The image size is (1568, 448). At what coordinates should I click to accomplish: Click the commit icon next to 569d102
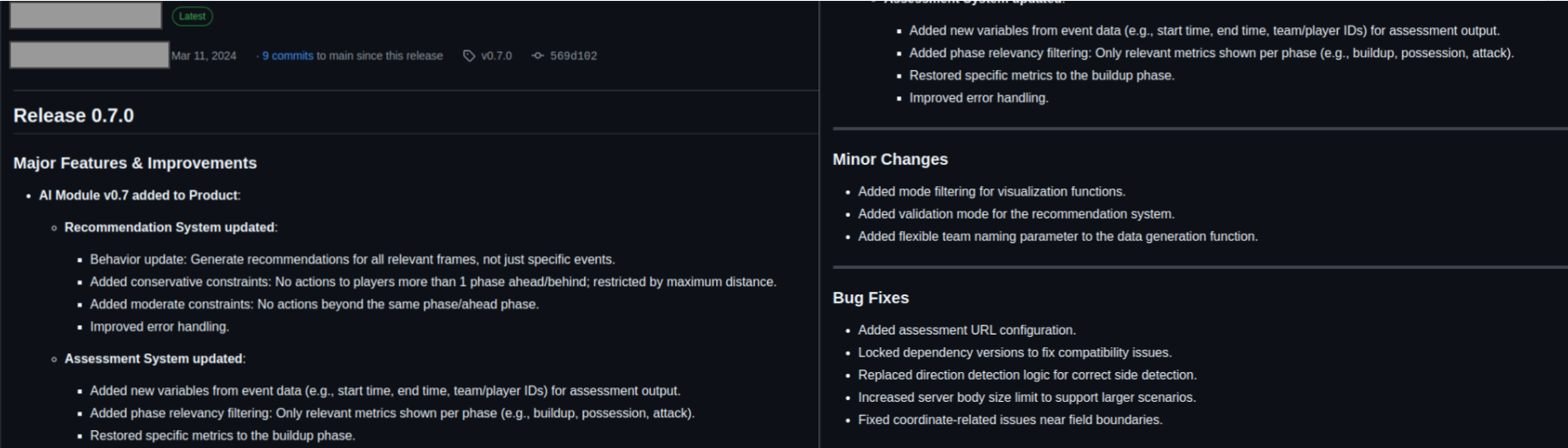point(537,55)
